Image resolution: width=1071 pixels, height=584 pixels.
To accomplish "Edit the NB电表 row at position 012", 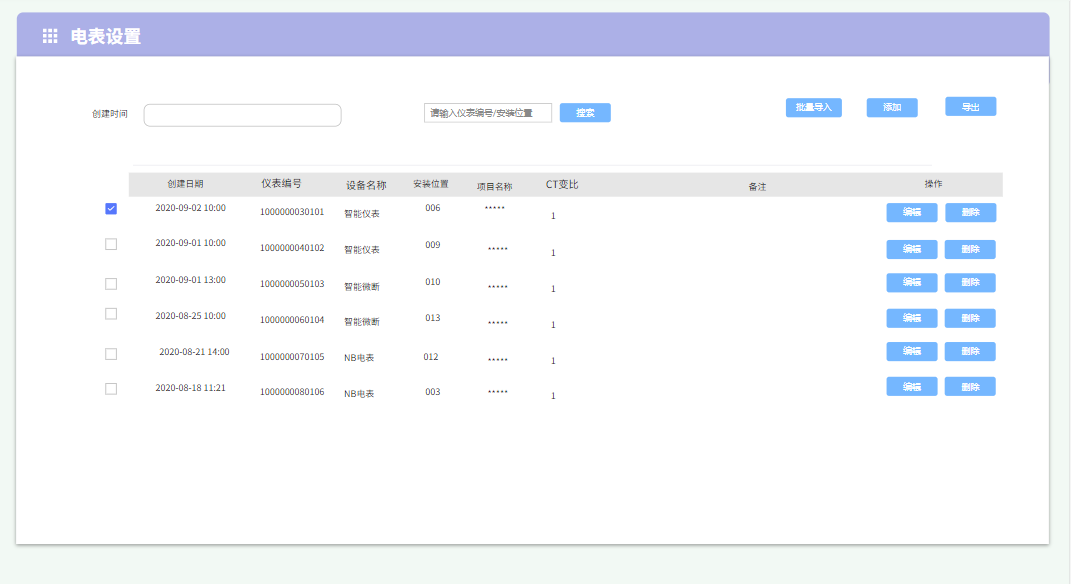I will click(911, 351).
